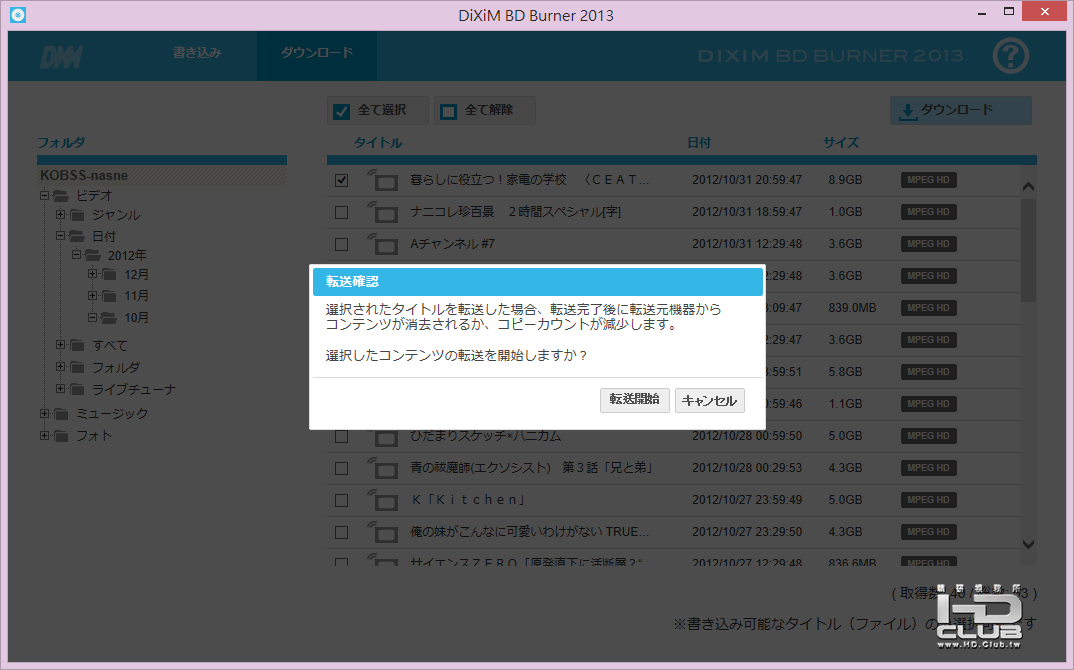The image size is (1074, 670).
Task: Click the 転送開始 button in the dialog
Action: pyautogui.click(x=634, y=400)
